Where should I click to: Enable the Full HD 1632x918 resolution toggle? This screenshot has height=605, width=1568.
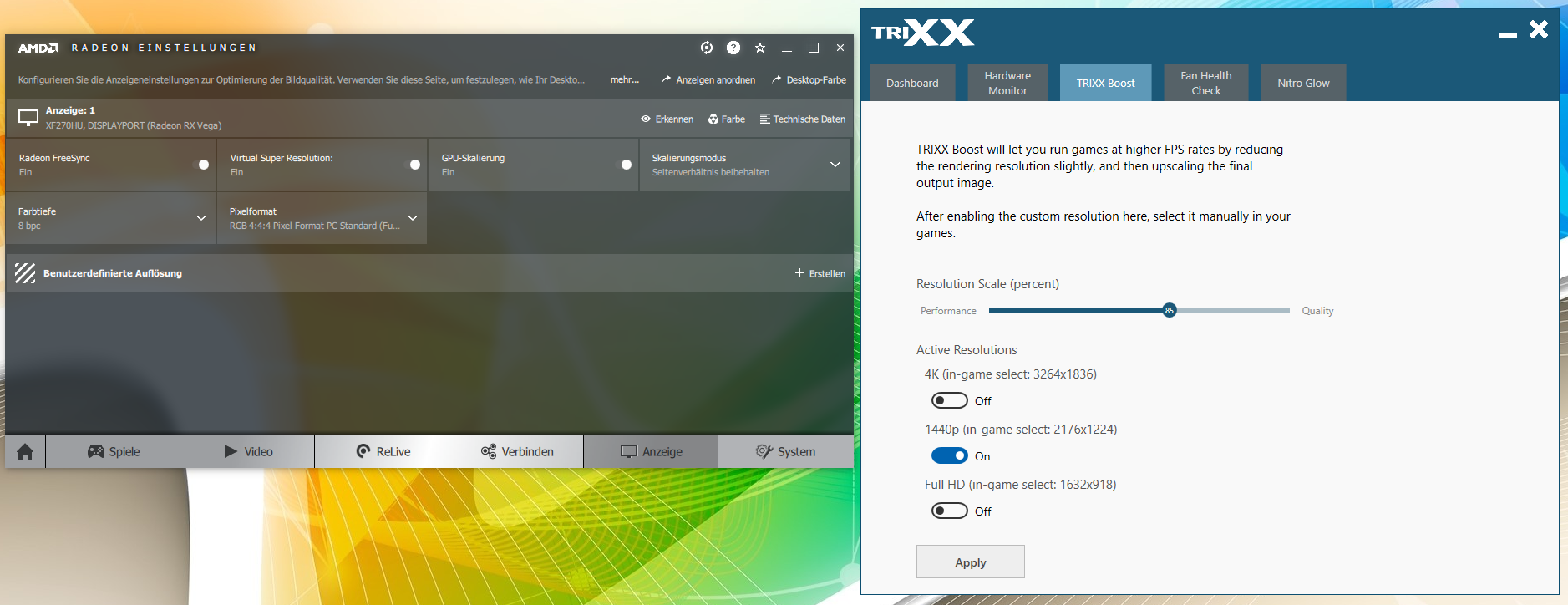point(950,511)
